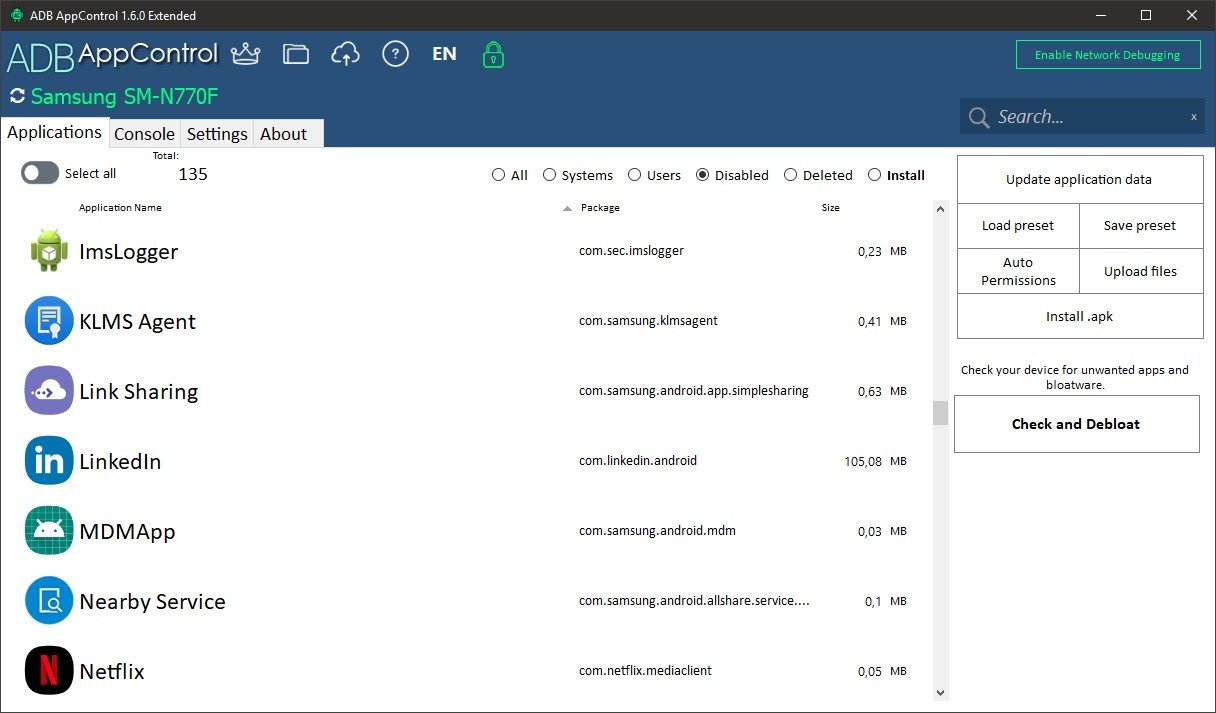Select the Install radio button
The height and width of the screenshot is (713, 1216).
point(875,175)
